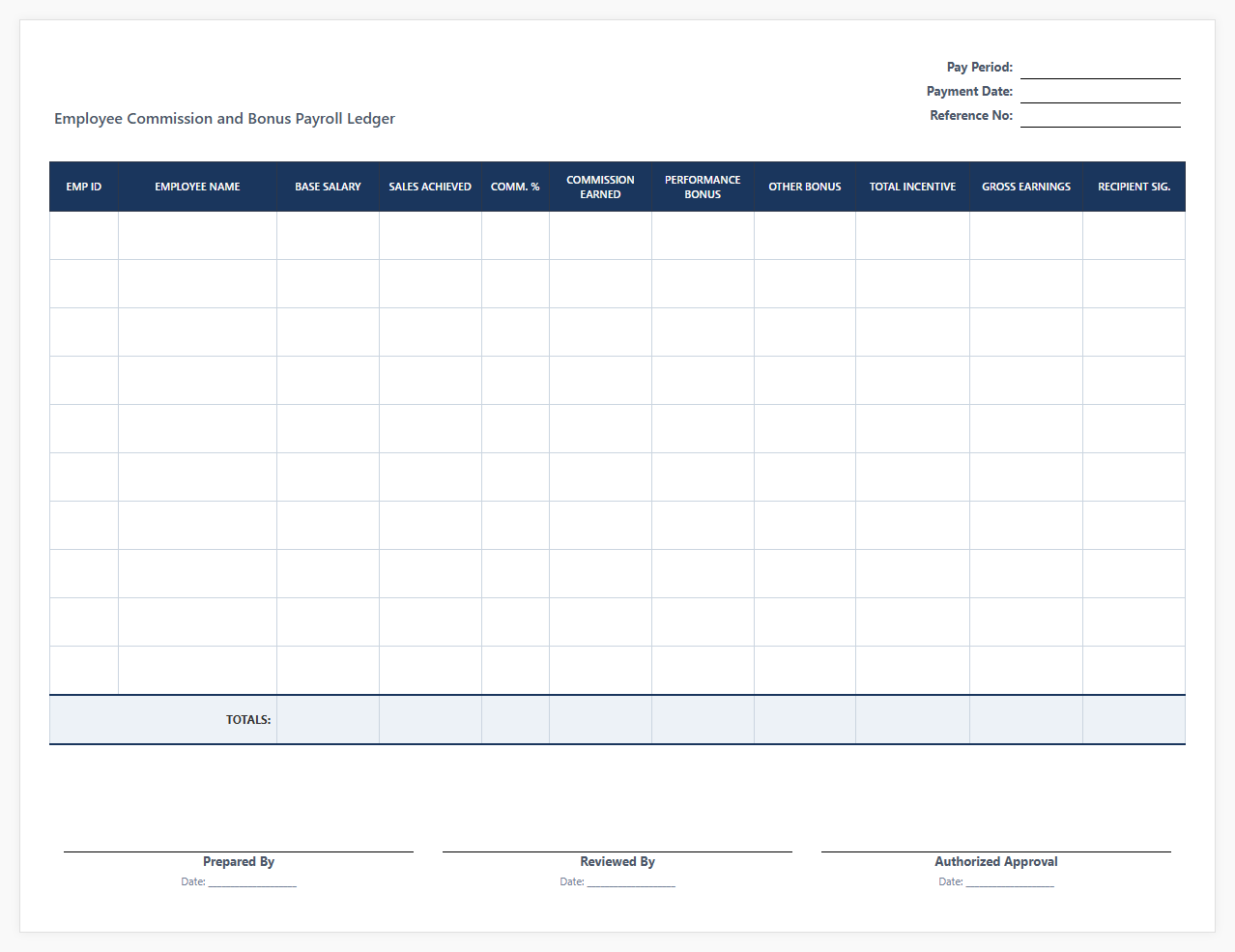Viewport: 1235px width, 952px height.
Task: Click the EMPLOYEE NAME column header
Action: (197, 187)
